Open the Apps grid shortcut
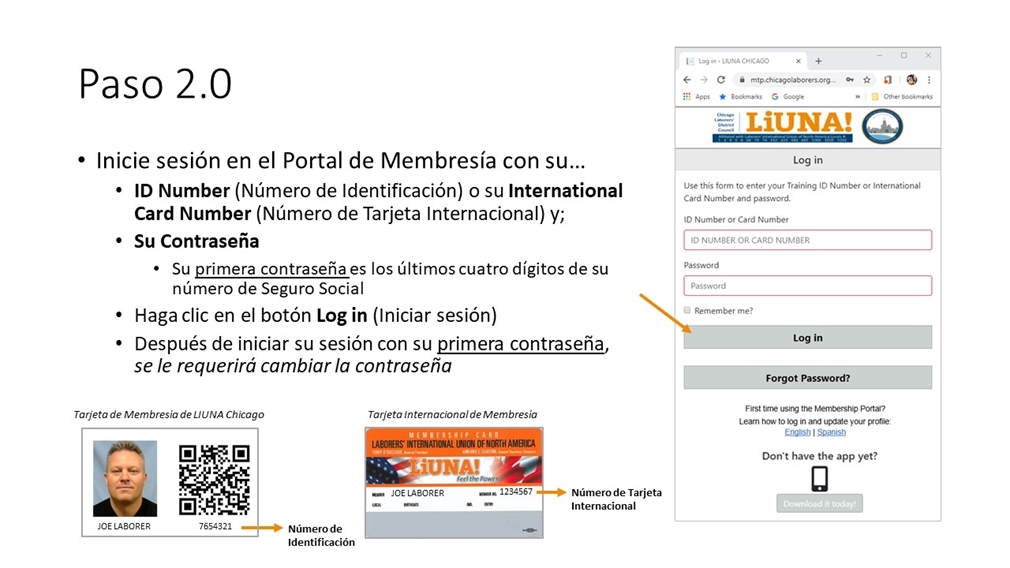The height and width of the screenshot is (568, 1010). (696, 97)
